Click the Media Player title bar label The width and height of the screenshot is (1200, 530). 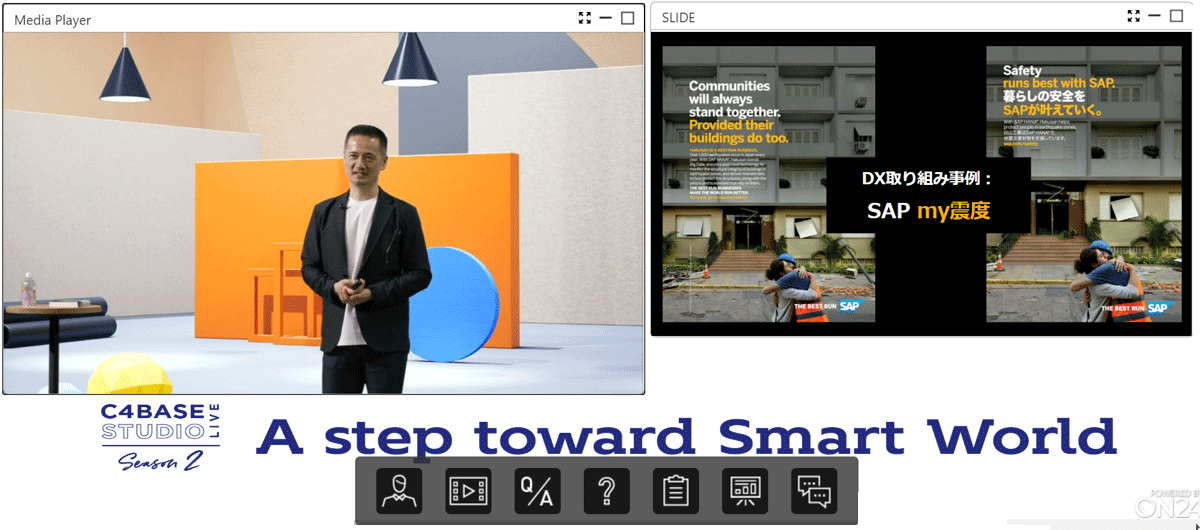51,20
